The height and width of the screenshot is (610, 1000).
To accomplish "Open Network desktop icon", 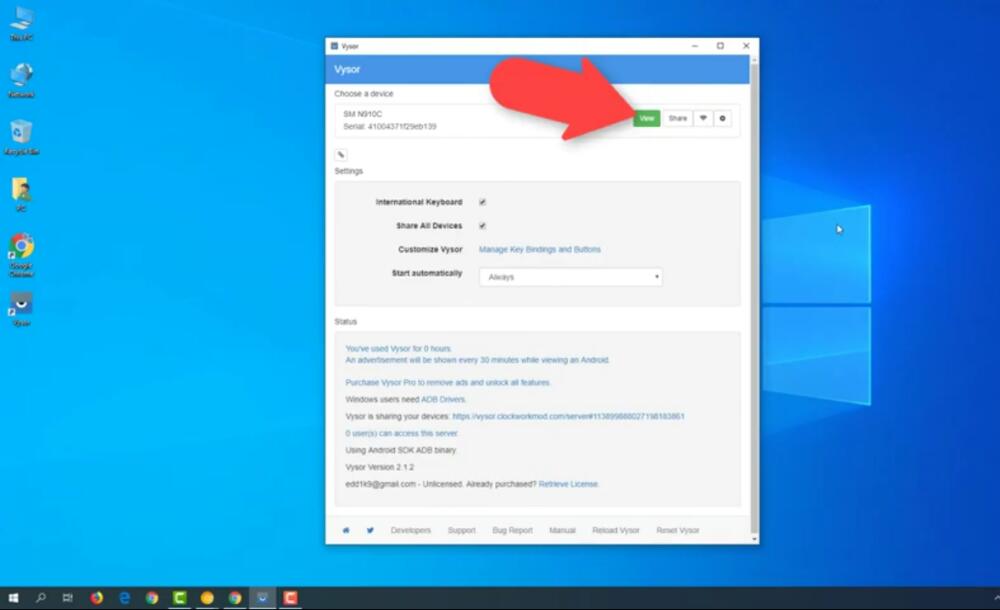I will [x=21, y=80].
